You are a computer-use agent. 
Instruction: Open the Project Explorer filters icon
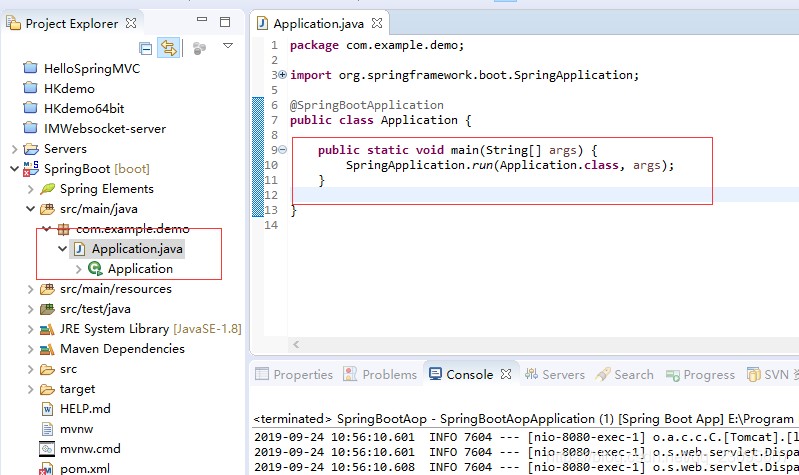click(x=199, y=48)
